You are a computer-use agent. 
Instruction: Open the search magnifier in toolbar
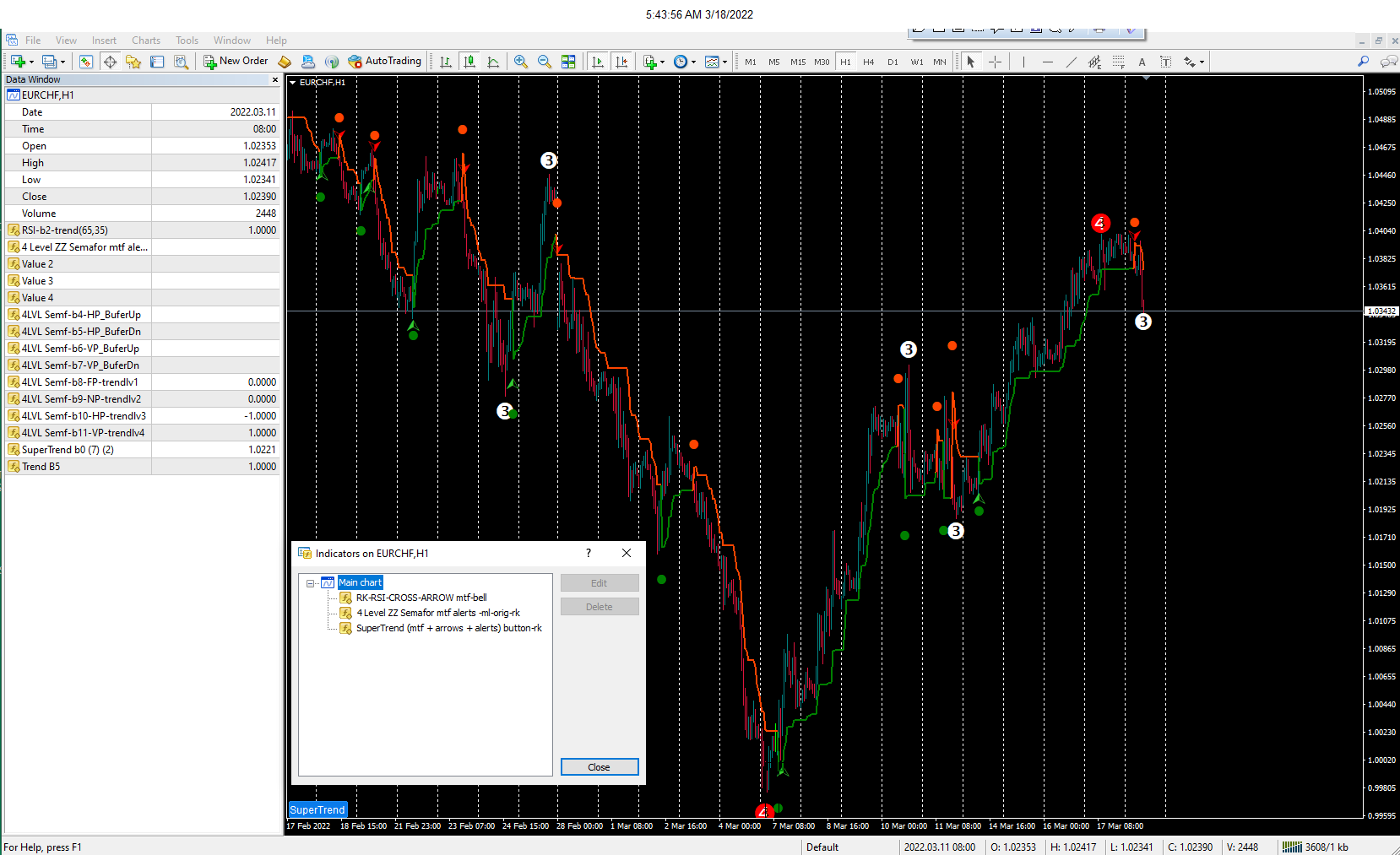coord(1363,62)
